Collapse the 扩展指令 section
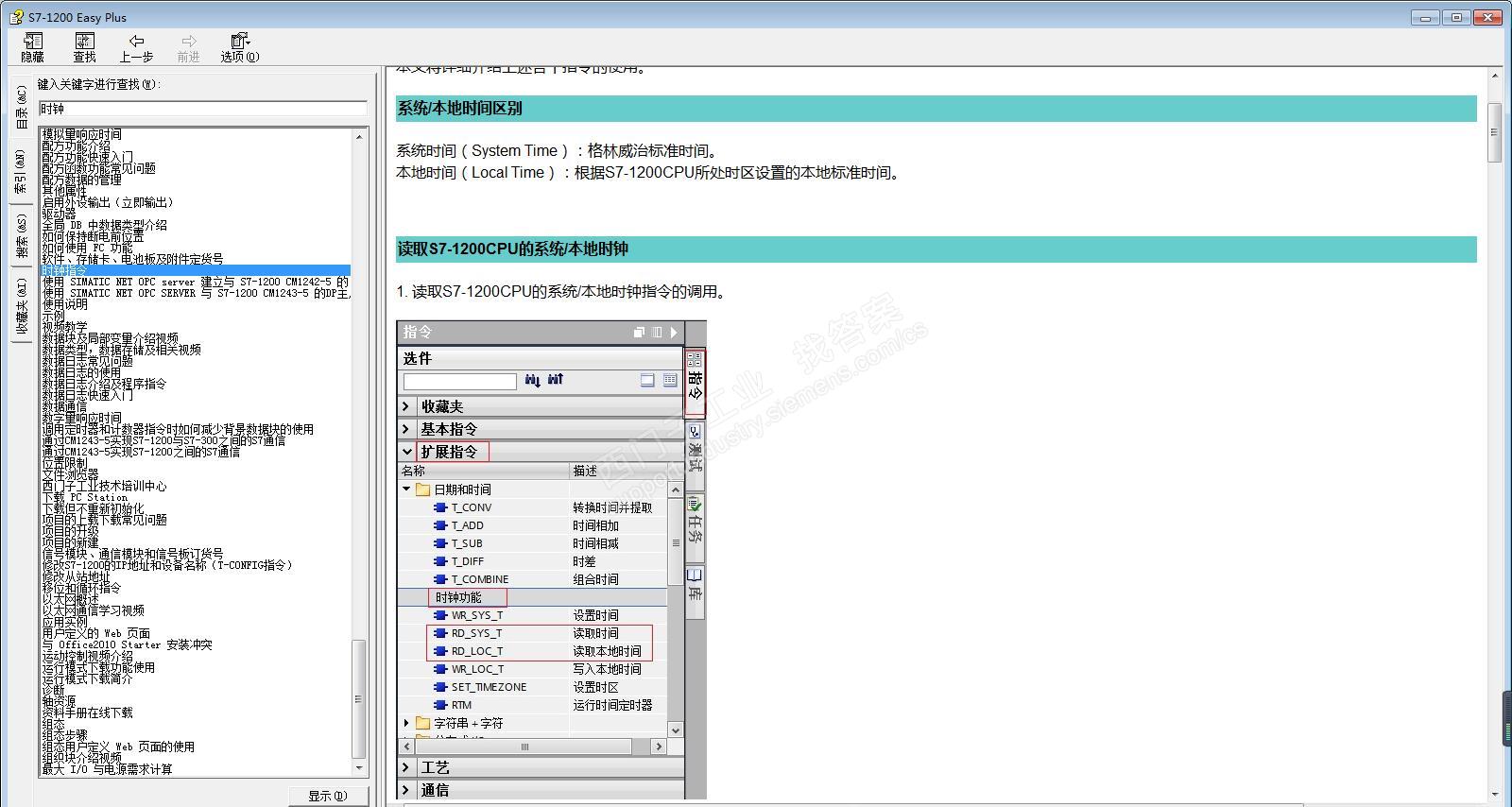 tap(407, 452)
